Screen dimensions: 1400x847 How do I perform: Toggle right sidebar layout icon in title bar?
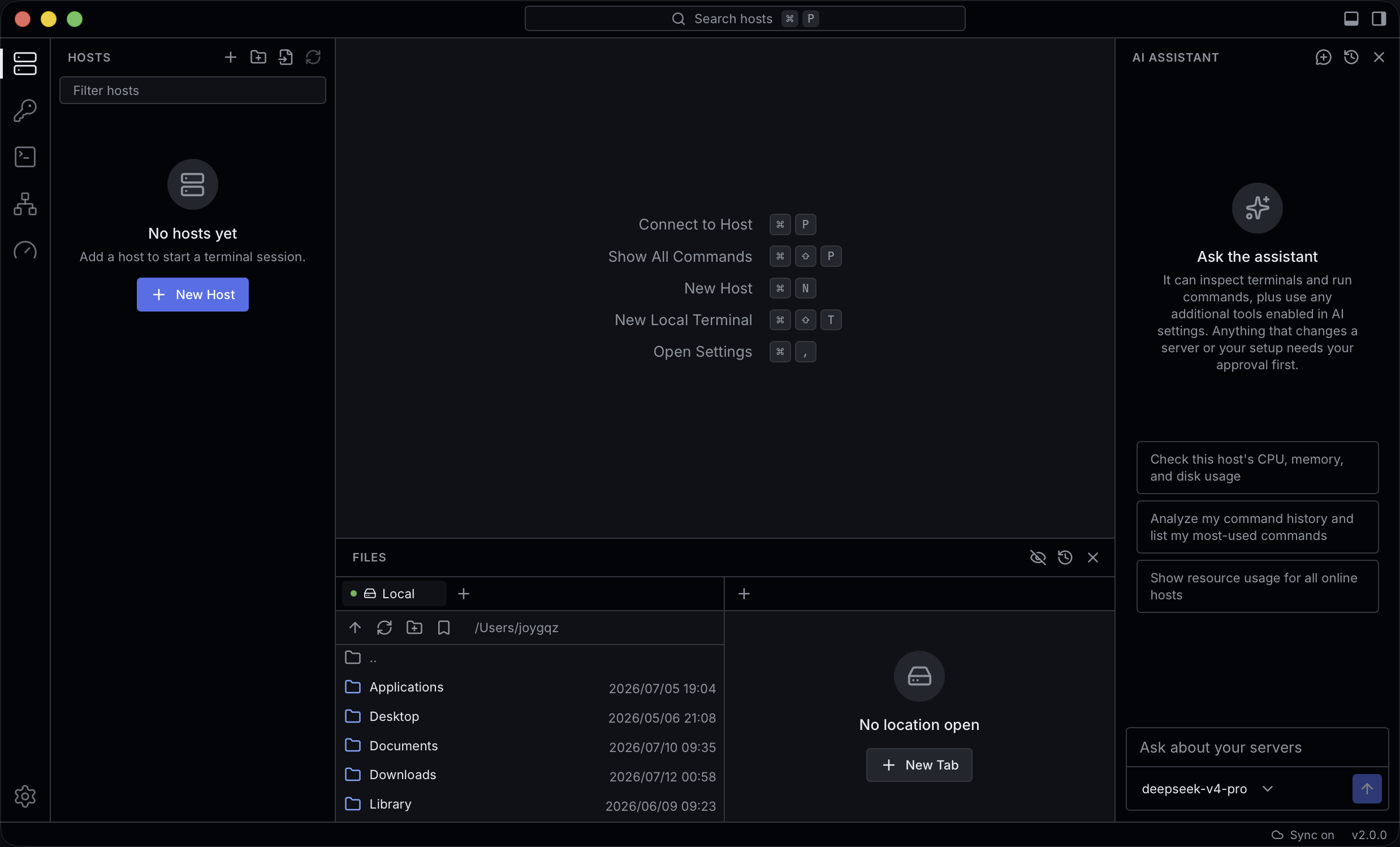(1379, 19)
